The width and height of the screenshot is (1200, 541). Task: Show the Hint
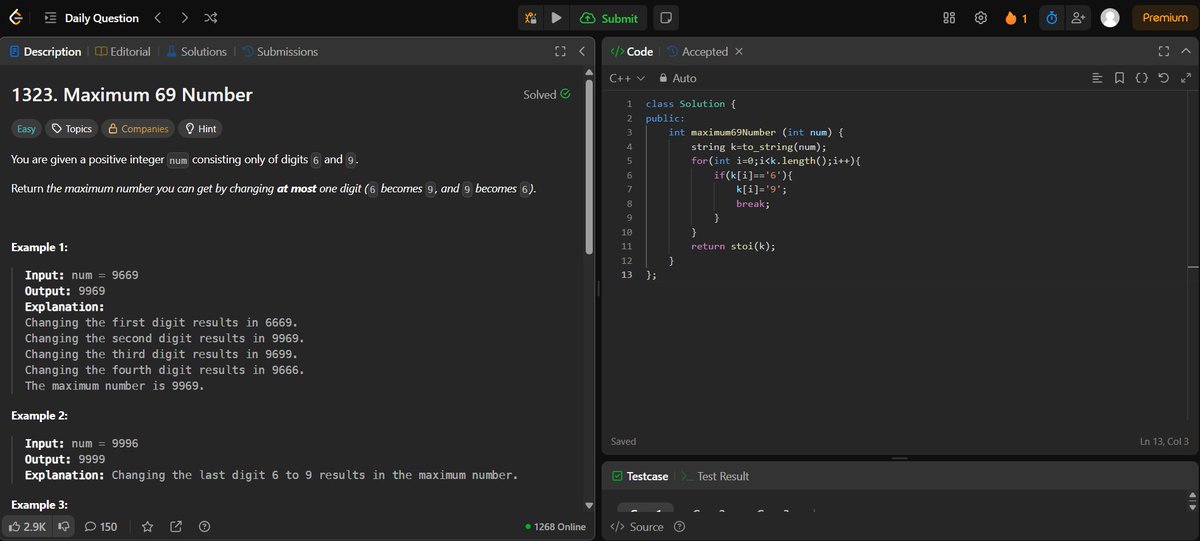click(200, 129)
